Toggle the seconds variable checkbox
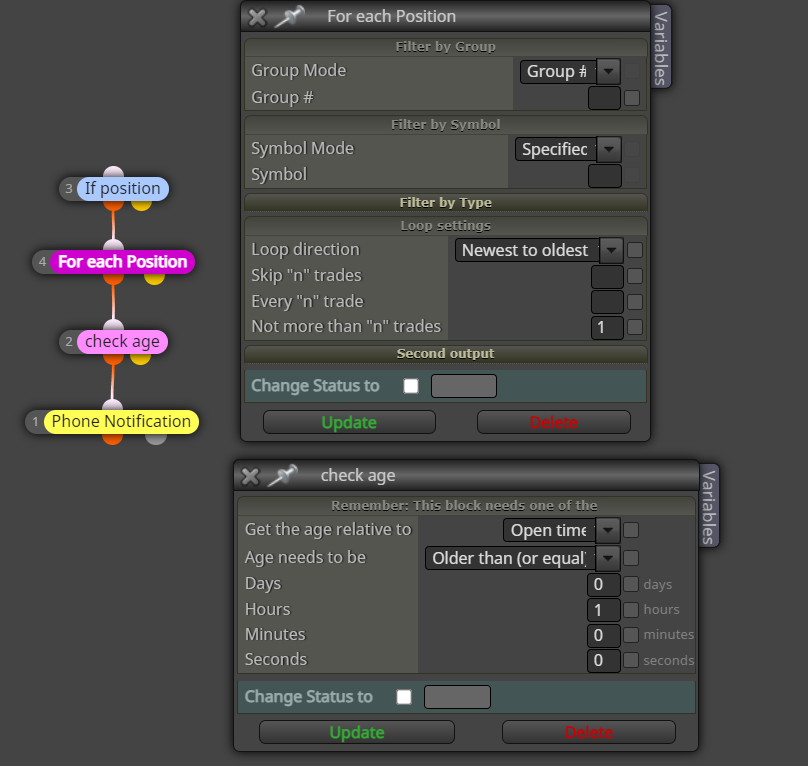The height and width of the screenshot is (766, 808). click(631, 661)
